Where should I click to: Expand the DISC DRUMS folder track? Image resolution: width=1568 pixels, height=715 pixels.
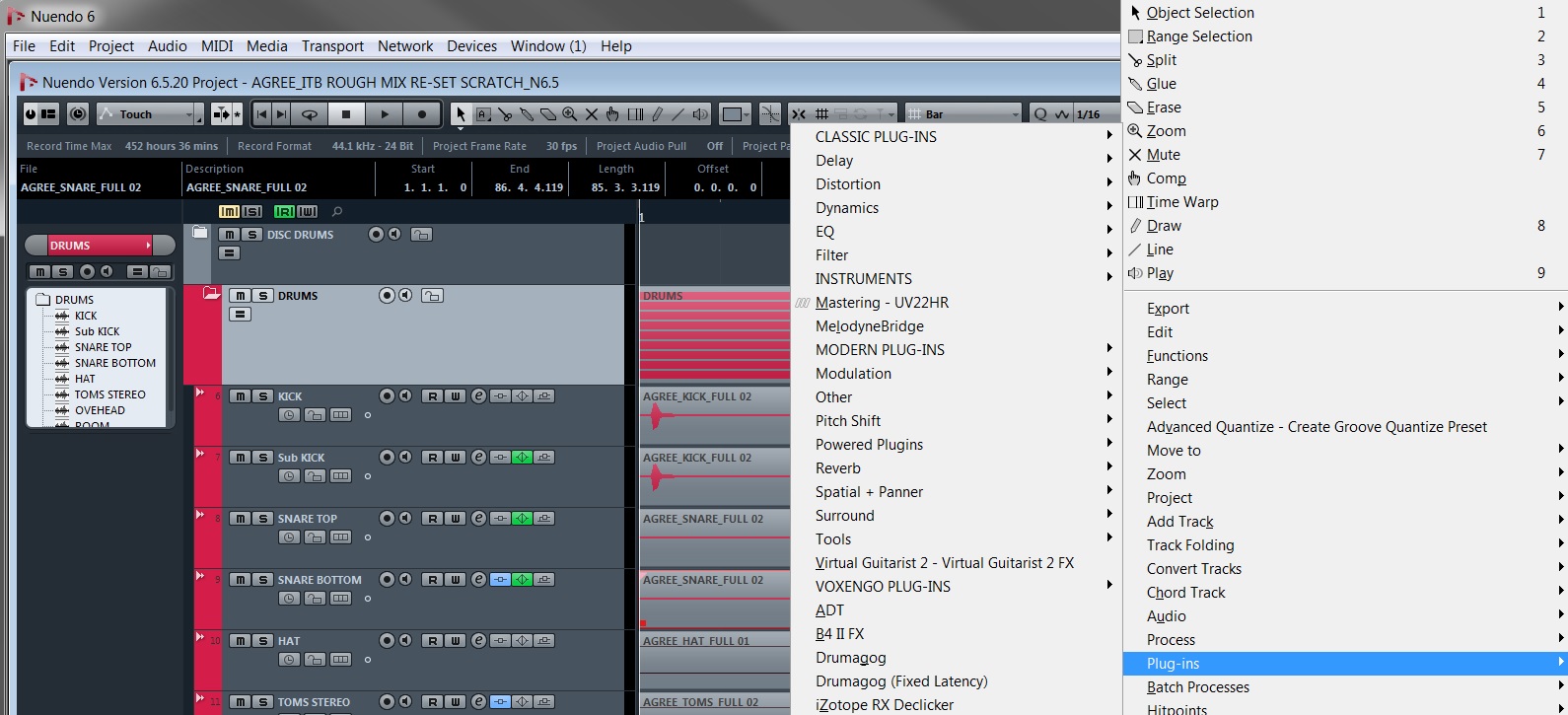pyautogui.click(x=200, y=233)
